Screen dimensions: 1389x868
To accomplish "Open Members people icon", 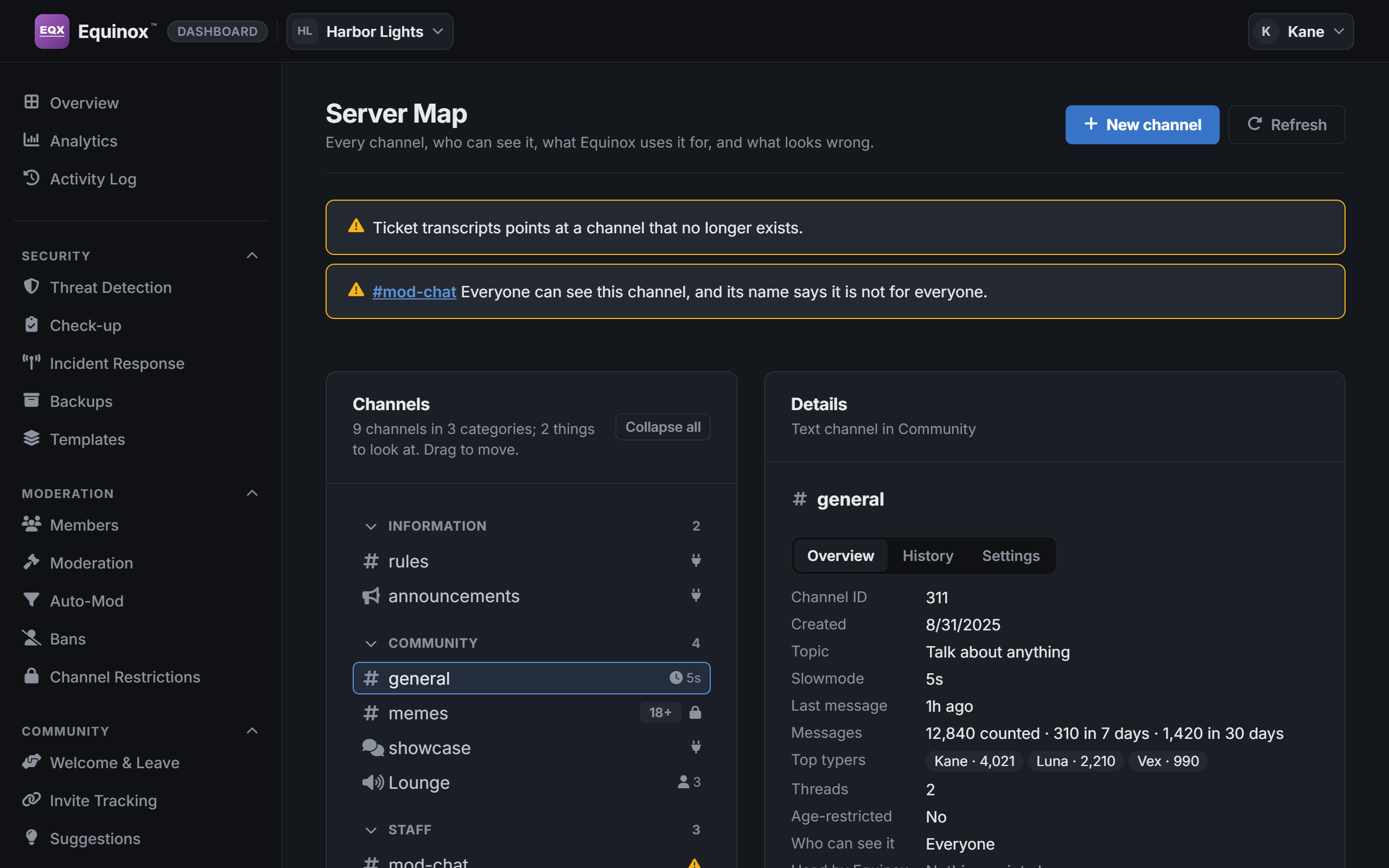I will [x=31, y=524].
